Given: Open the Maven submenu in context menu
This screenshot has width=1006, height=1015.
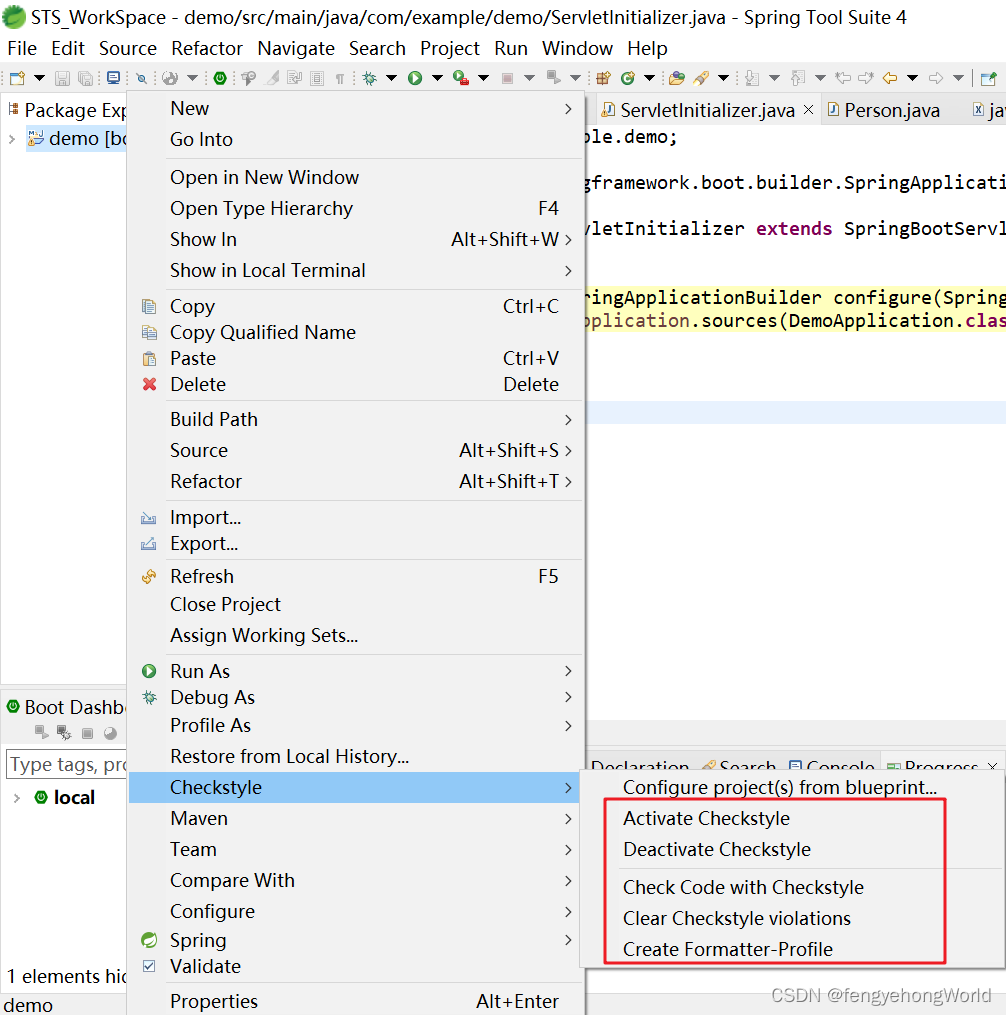Looking at the screenshot, I should [x=355, y=818].
